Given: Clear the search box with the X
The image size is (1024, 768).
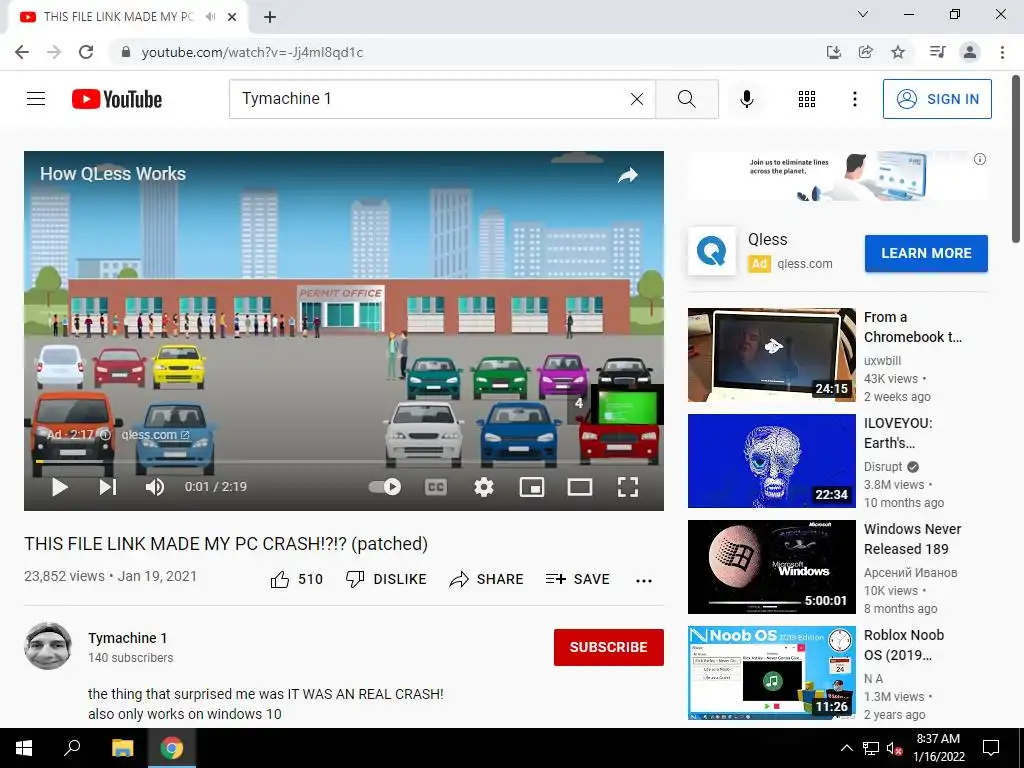Looking at the screenshot, I should [x=637, y=99].
